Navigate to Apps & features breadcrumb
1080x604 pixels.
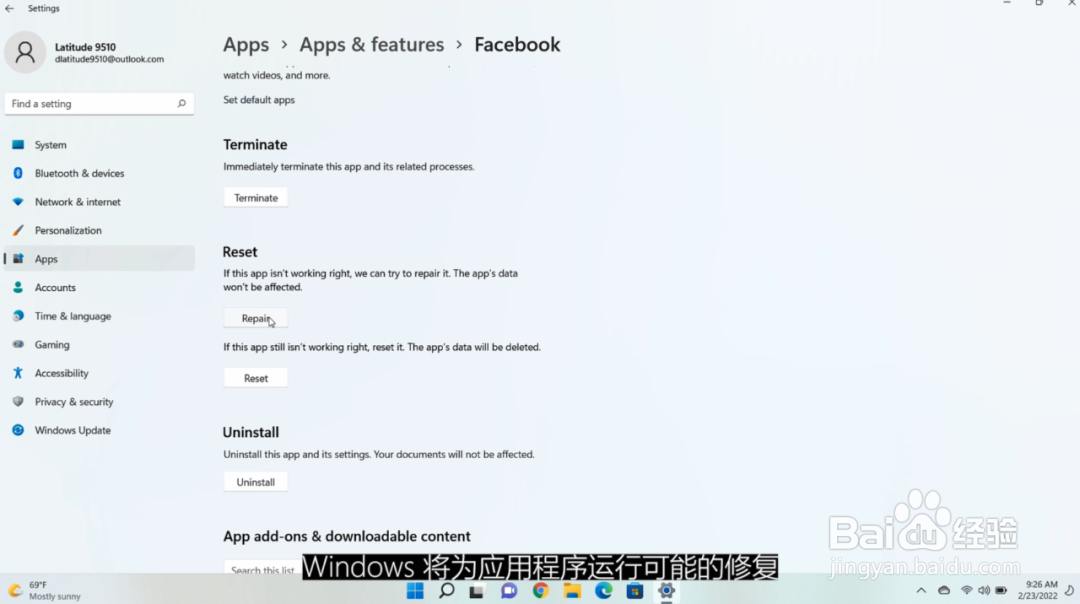tap(371, 45)
